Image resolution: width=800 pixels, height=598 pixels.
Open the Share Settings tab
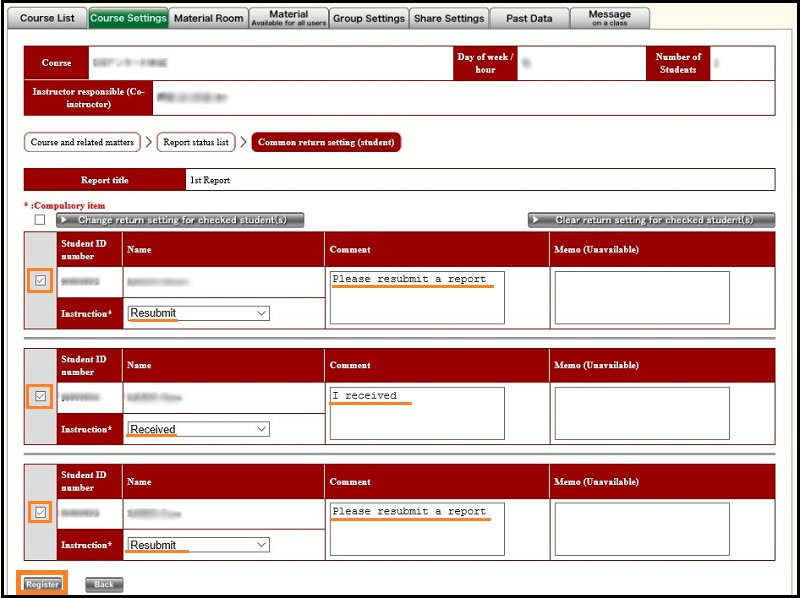tap(449, 18)
